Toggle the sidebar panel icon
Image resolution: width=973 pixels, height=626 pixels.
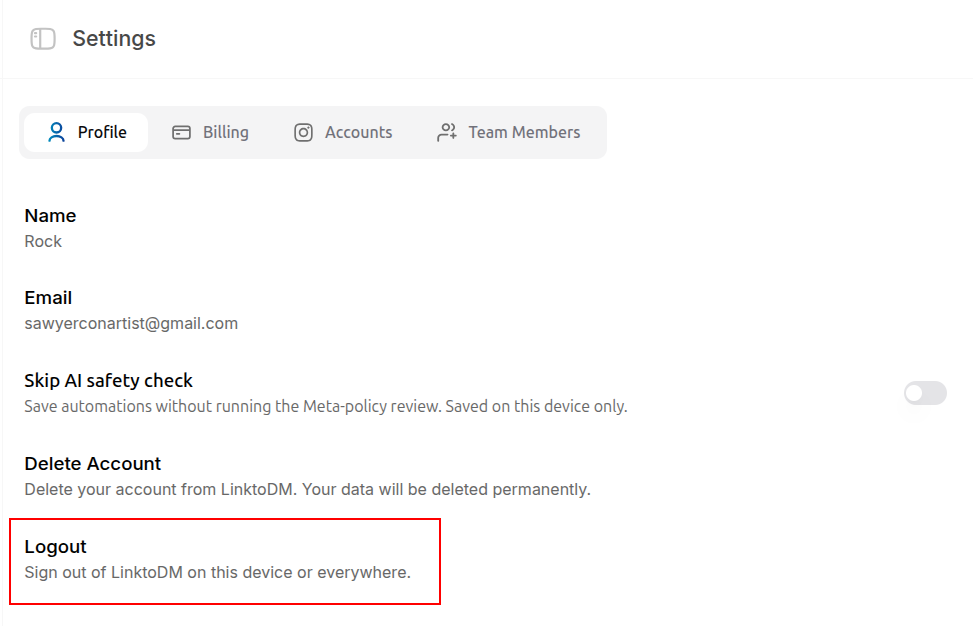pyautogui.click(x=43, y=38)
